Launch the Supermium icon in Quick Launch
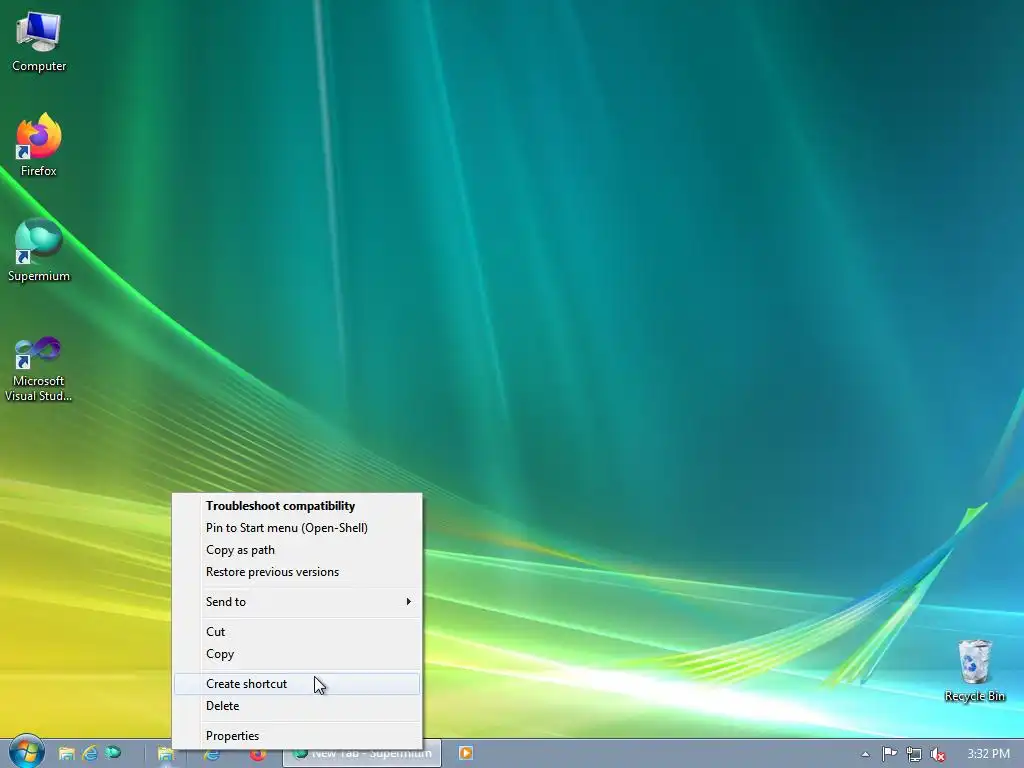Viewport: 1024px width, 768px height. (x=113, y=753)
